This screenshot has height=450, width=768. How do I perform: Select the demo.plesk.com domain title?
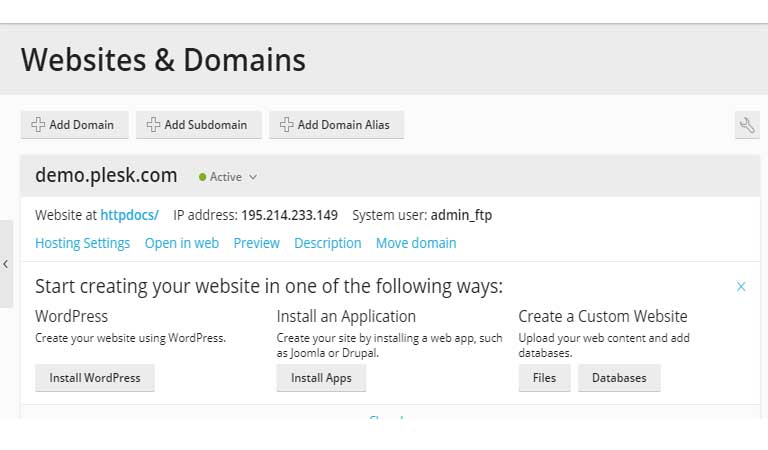106,175
